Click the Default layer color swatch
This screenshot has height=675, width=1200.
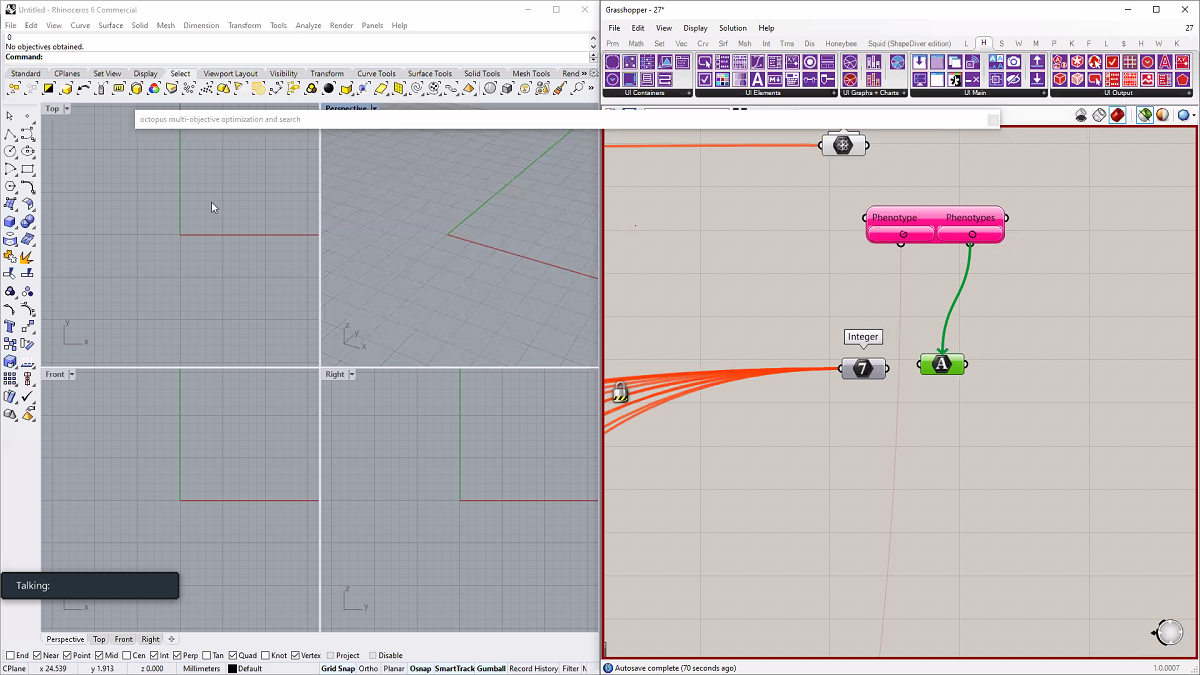click(232, 669)
